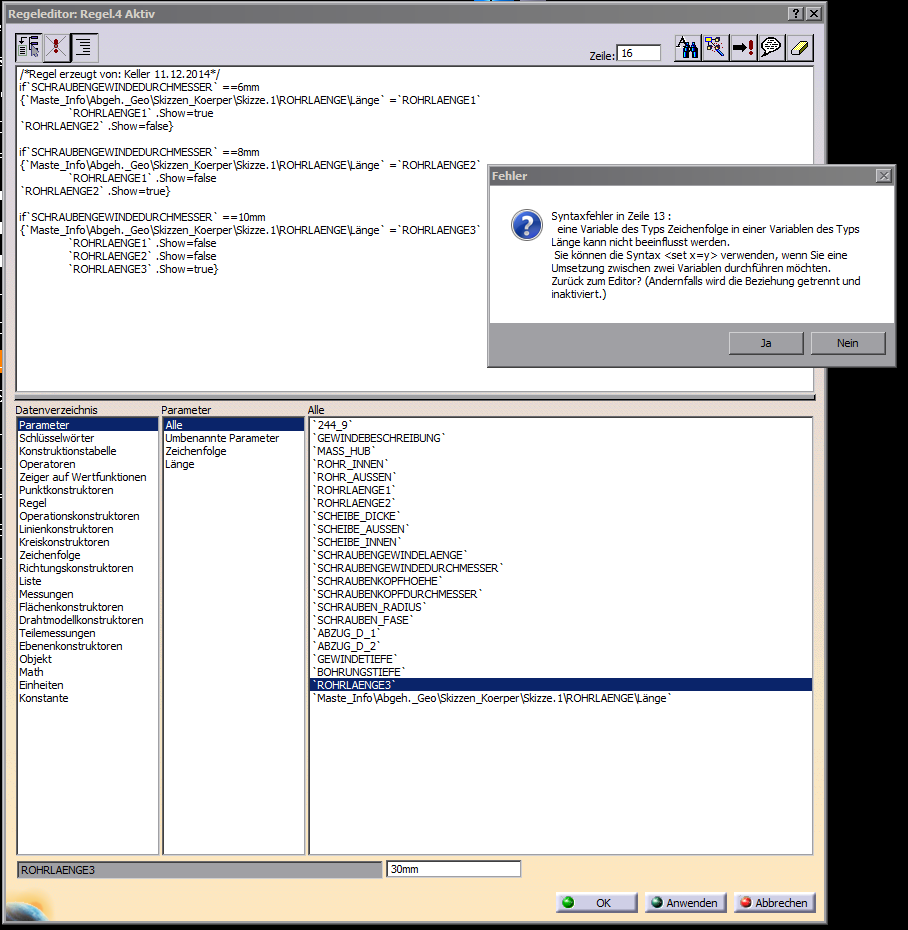
Task: Select highlighted `ROHRLAENGE3` parameter row
Action: tap(561, 685)
